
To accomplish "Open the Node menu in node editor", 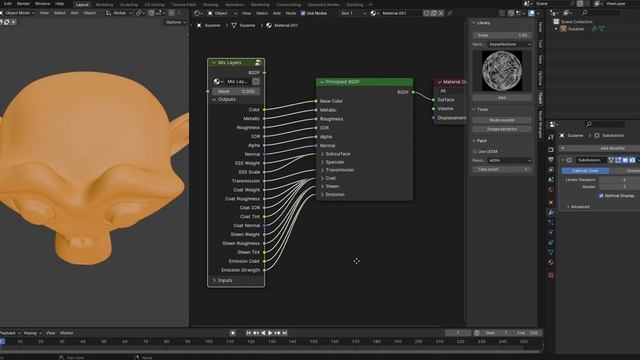I will click(x=291, y=13).
